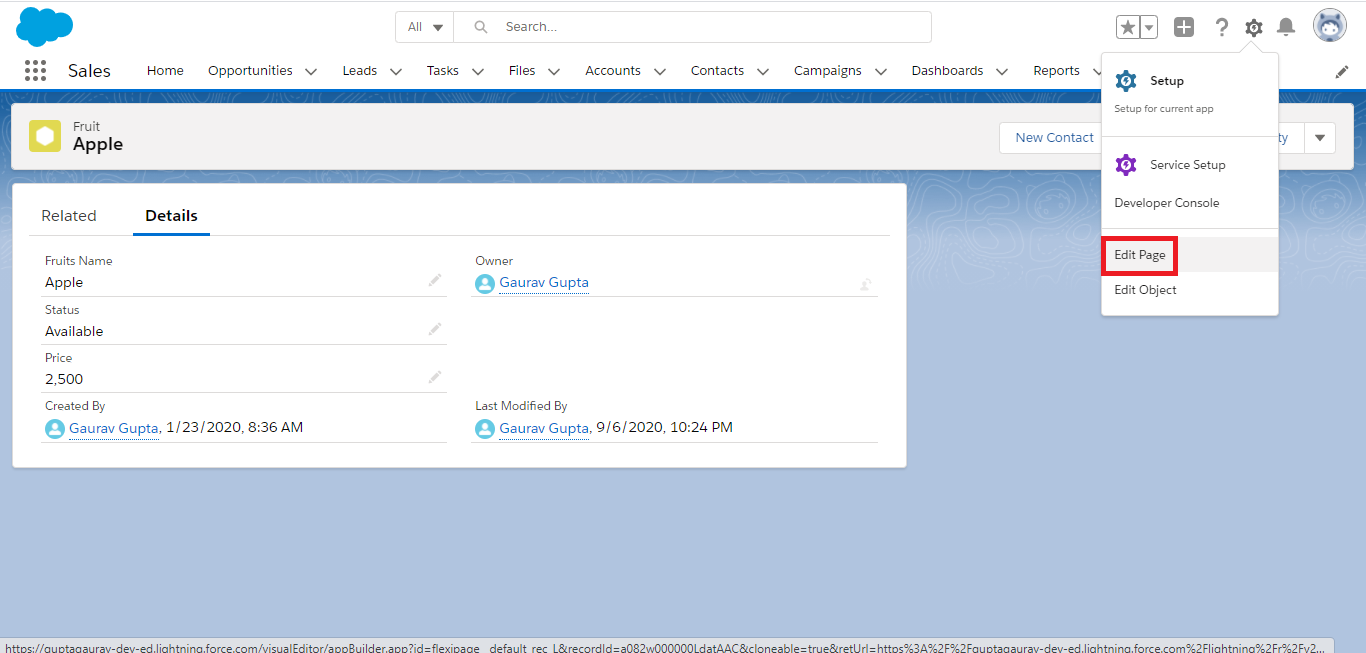
Task: Open notifications with the bell icon
Action: [x=1285, y=26]
